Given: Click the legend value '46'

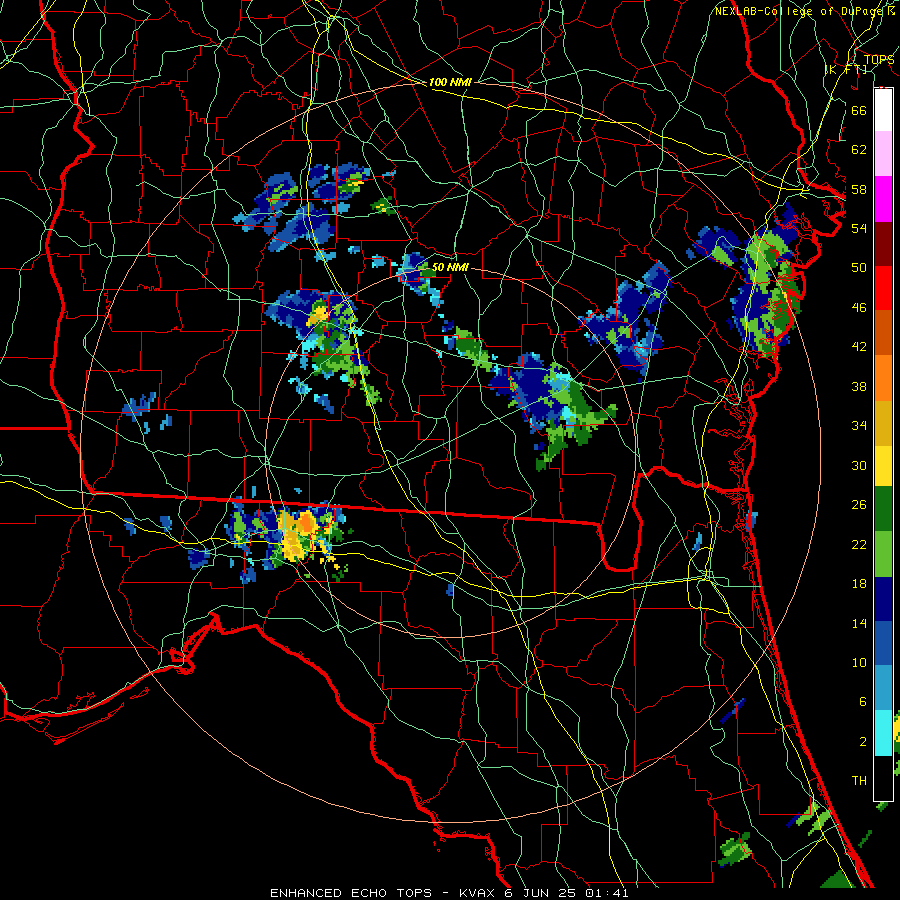Looking at the screenshot, I should (859, 308).
